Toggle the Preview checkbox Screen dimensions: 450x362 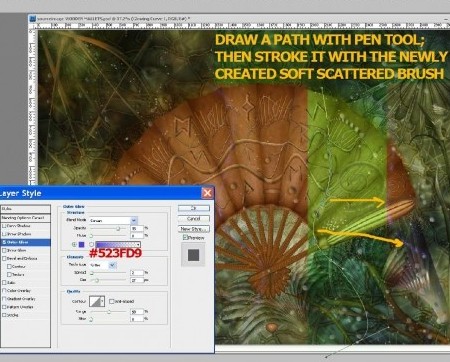click(185, 238)
